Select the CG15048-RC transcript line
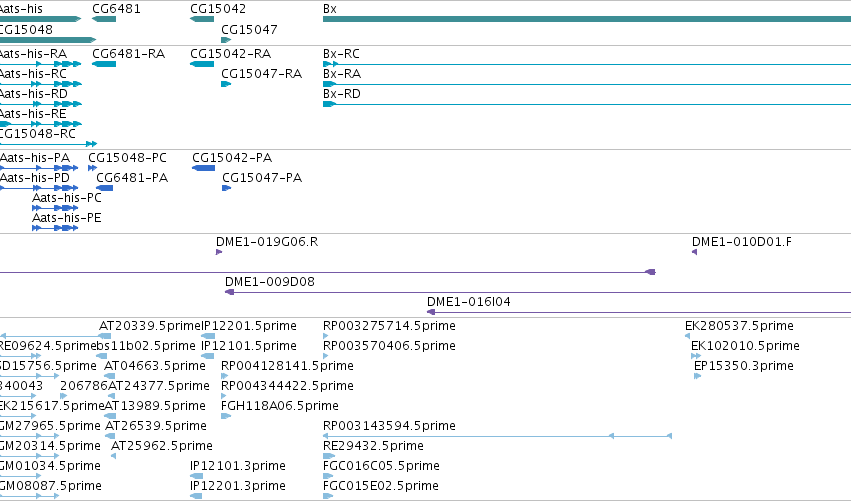The width and height of the screenshot is (851, 501). (48, 144)
